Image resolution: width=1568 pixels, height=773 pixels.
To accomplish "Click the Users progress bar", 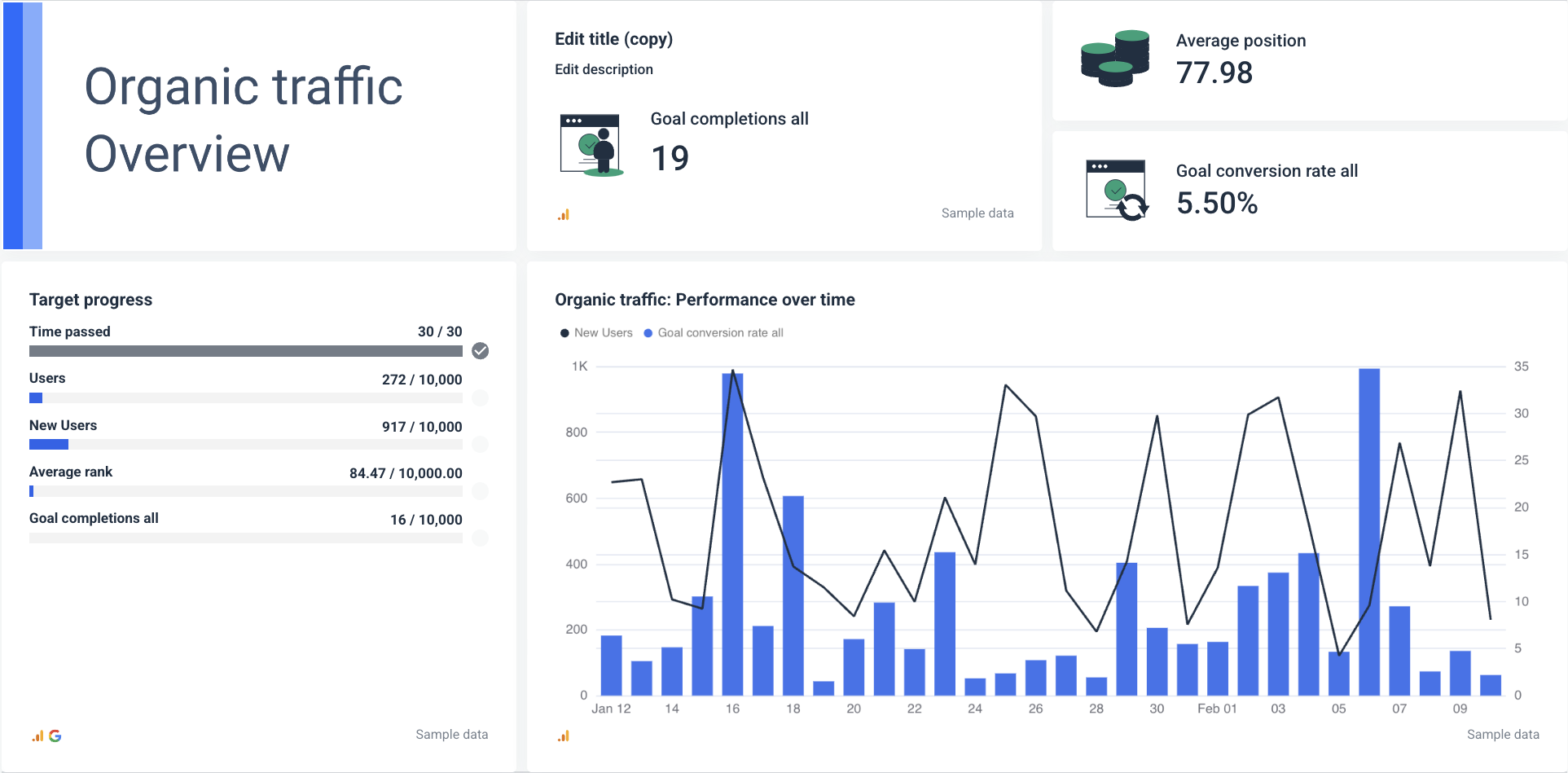I will click(x=246, y=398).
